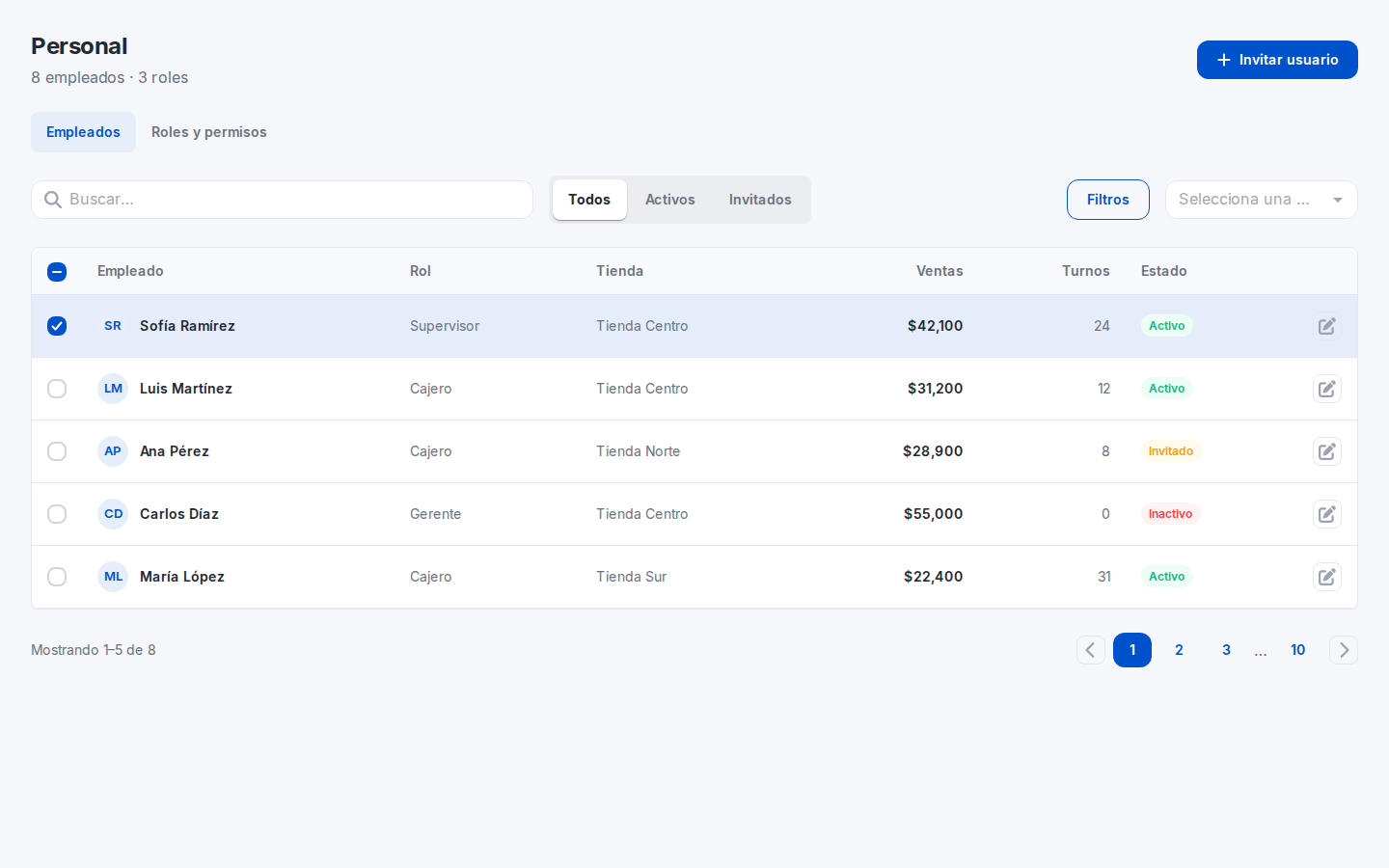Image resolution: width=1389 pixels, height=868 pixels.
Task: Click edit icon for María López
Action: click(x=1327, y=577)
